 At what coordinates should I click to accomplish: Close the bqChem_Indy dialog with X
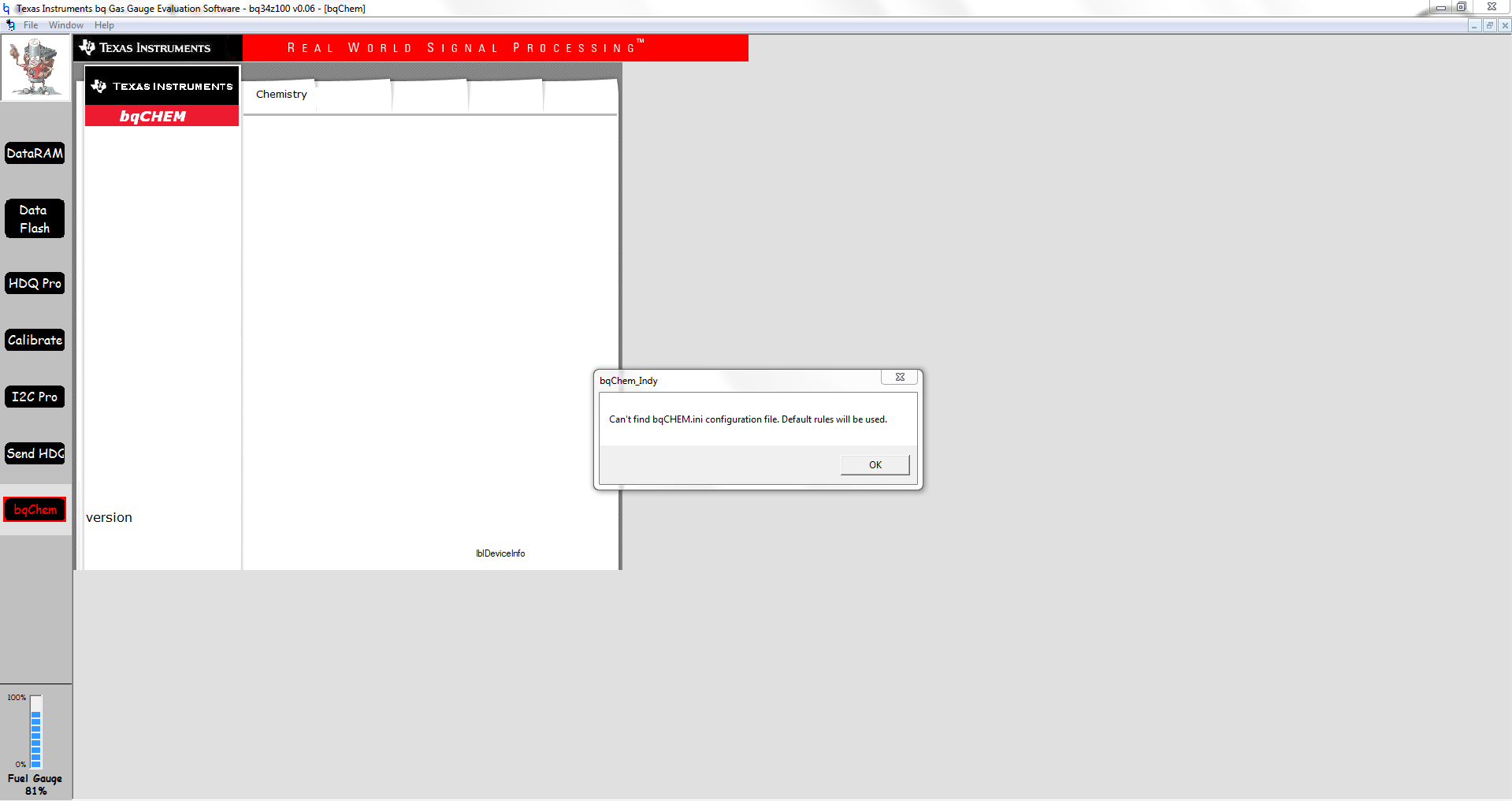pos(900,377)
